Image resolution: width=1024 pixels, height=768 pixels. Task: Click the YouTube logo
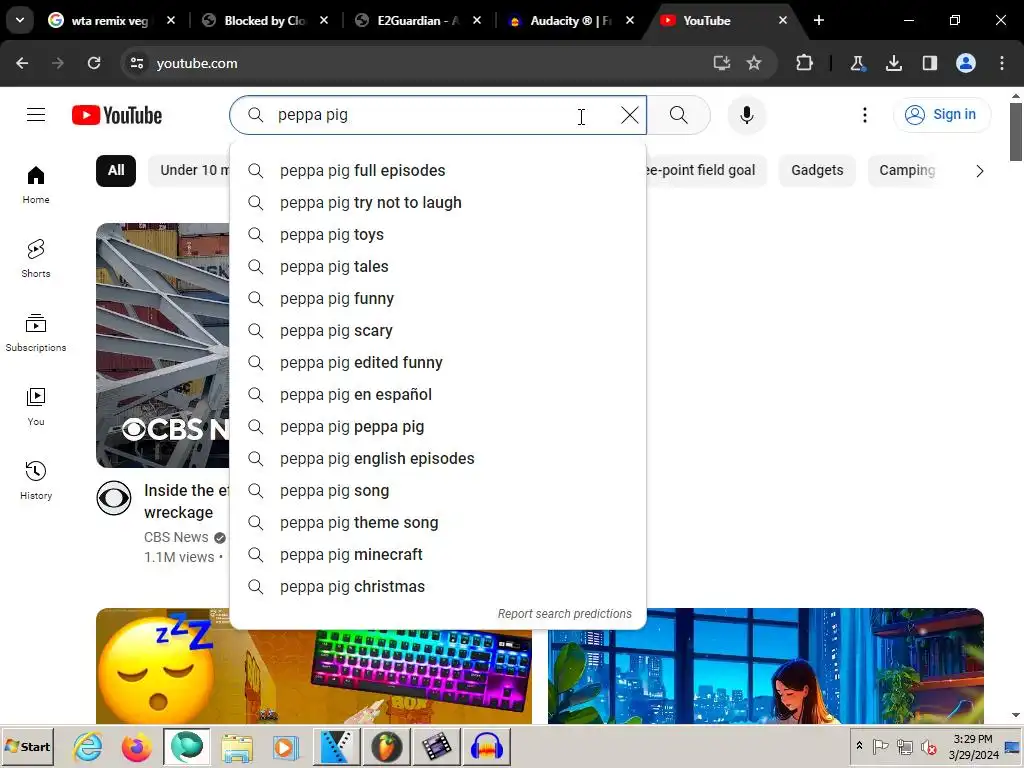click(x=117, y=115)
